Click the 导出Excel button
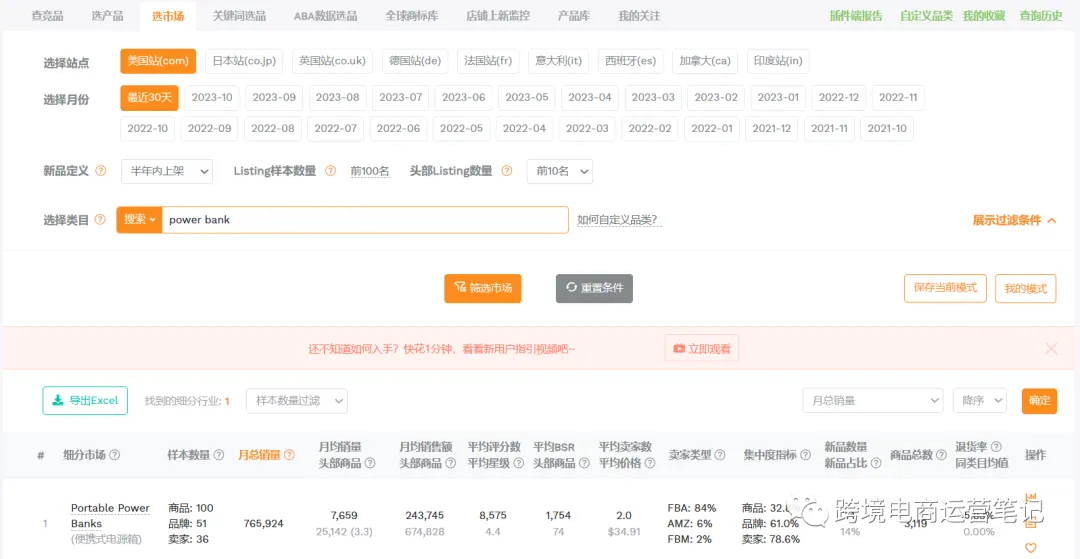This screenshot has height=559, width=1080. coord(85,401)
